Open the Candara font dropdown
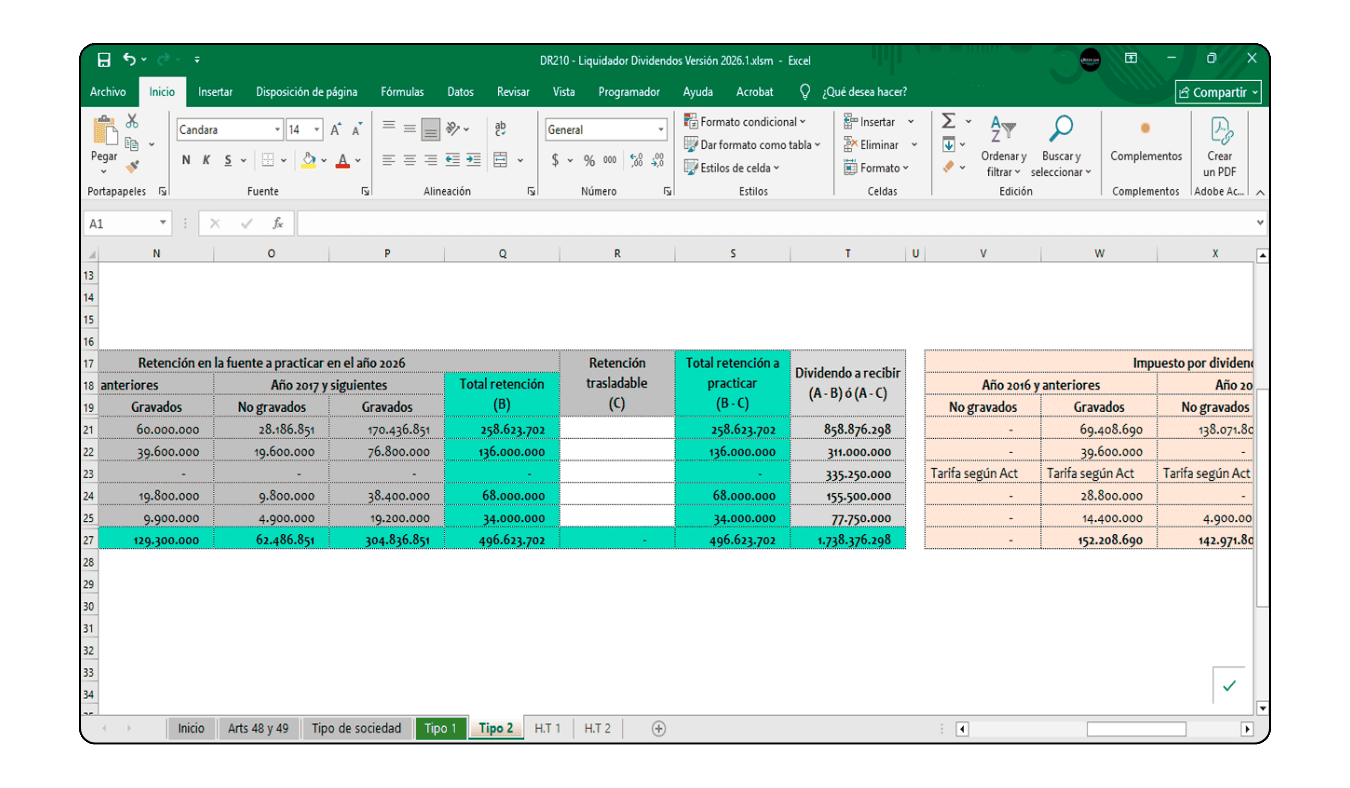Screen dimensions: 1350x788 point(277,130)
